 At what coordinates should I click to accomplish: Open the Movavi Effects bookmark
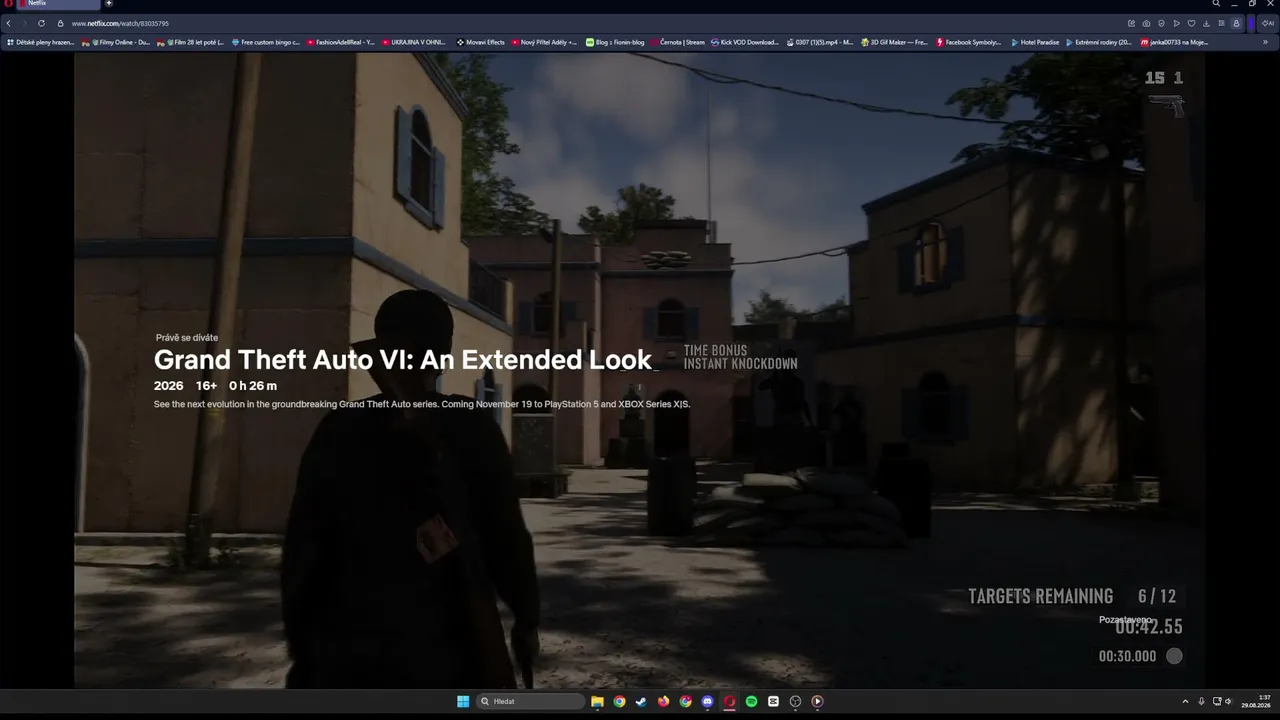(481, 42)
